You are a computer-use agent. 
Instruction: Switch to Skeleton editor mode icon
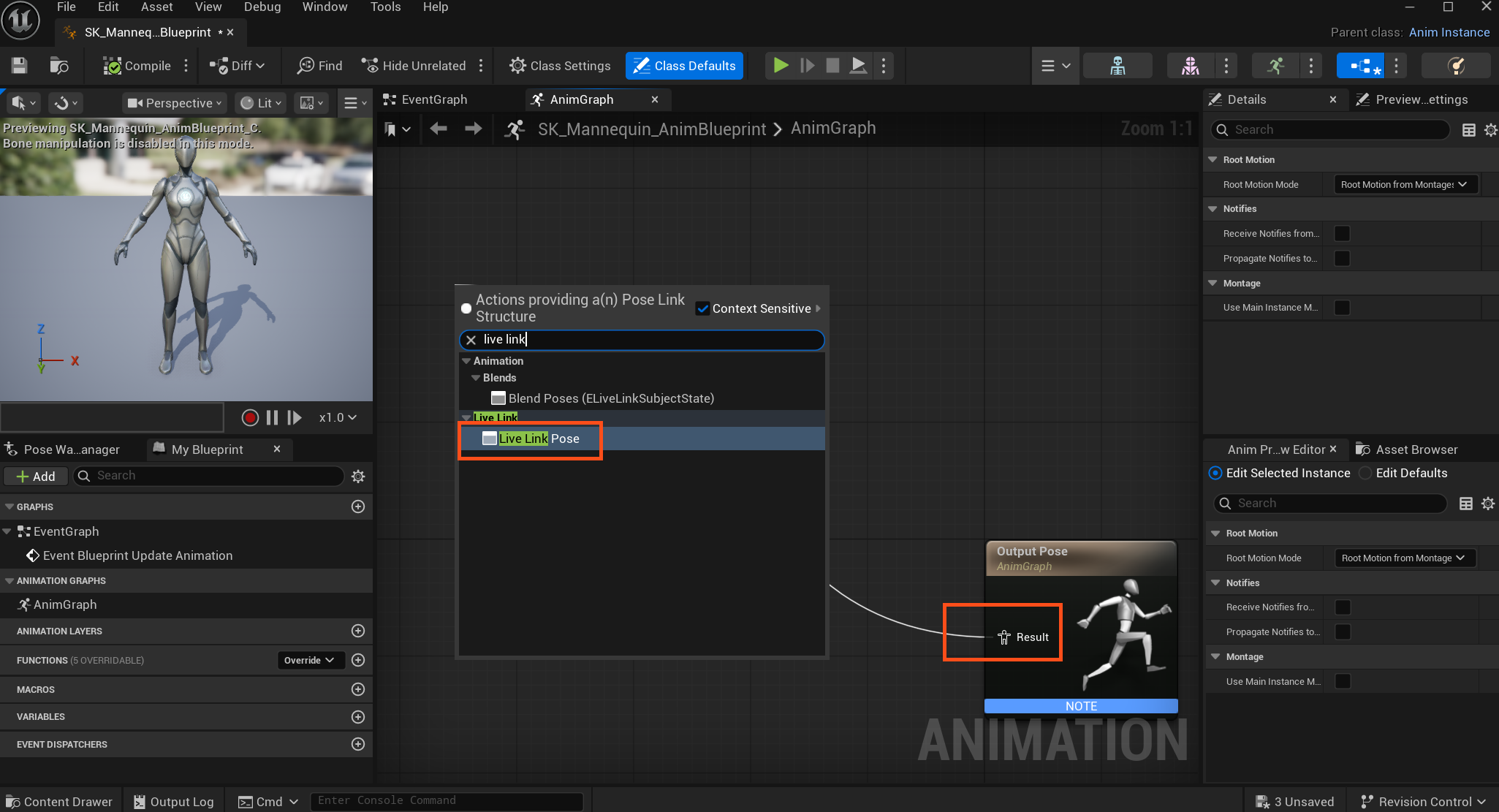tap(1117, 66)
